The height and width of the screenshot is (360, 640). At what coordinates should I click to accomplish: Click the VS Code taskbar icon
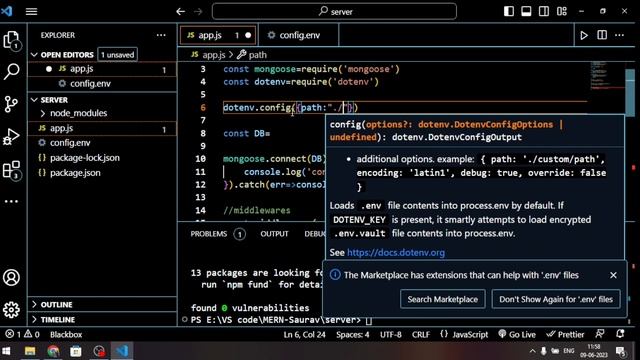click(122, 351)
